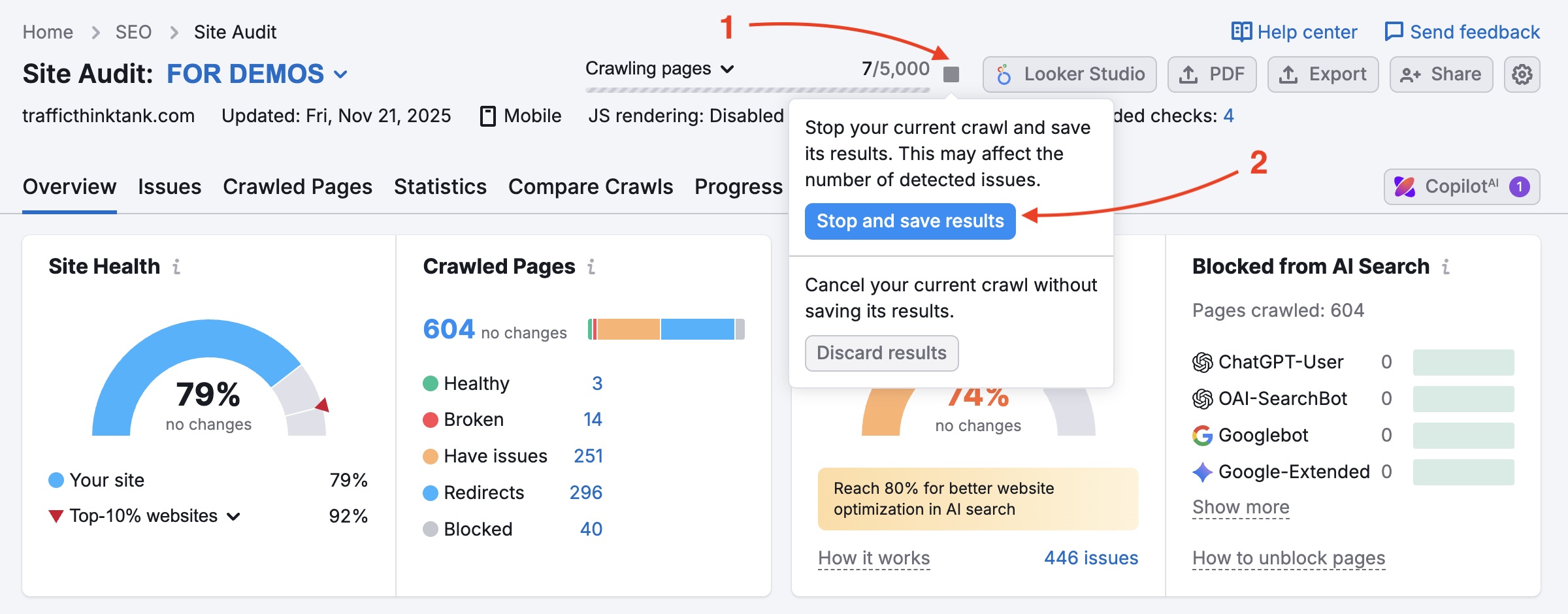Open the Export options

[1322, 74]
